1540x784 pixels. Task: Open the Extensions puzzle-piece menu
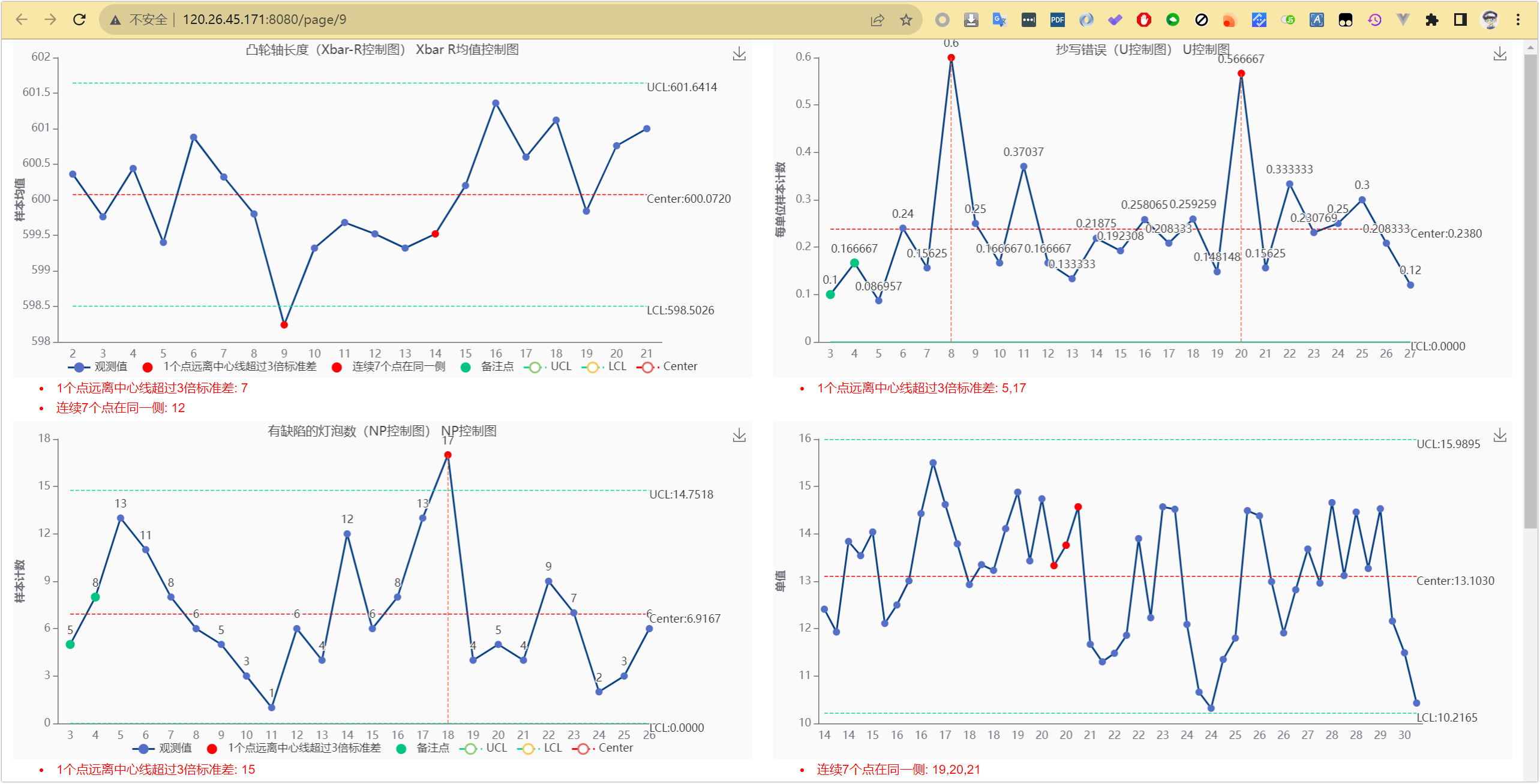tap(1431, 20)
